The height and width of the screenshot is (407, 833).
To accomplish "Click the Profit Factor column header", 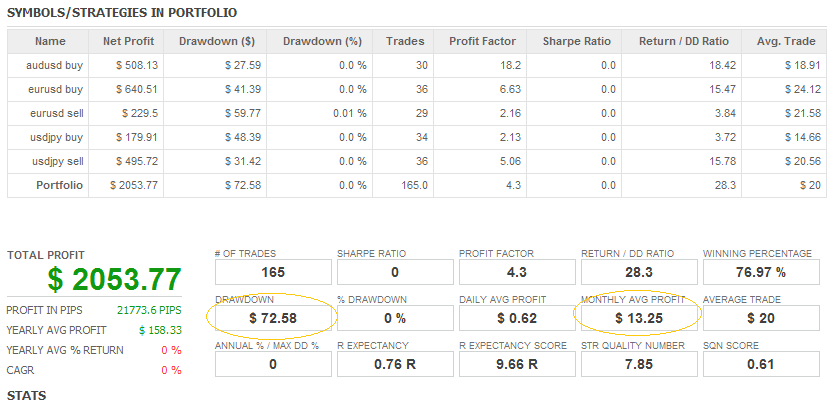I will (482, 42).
